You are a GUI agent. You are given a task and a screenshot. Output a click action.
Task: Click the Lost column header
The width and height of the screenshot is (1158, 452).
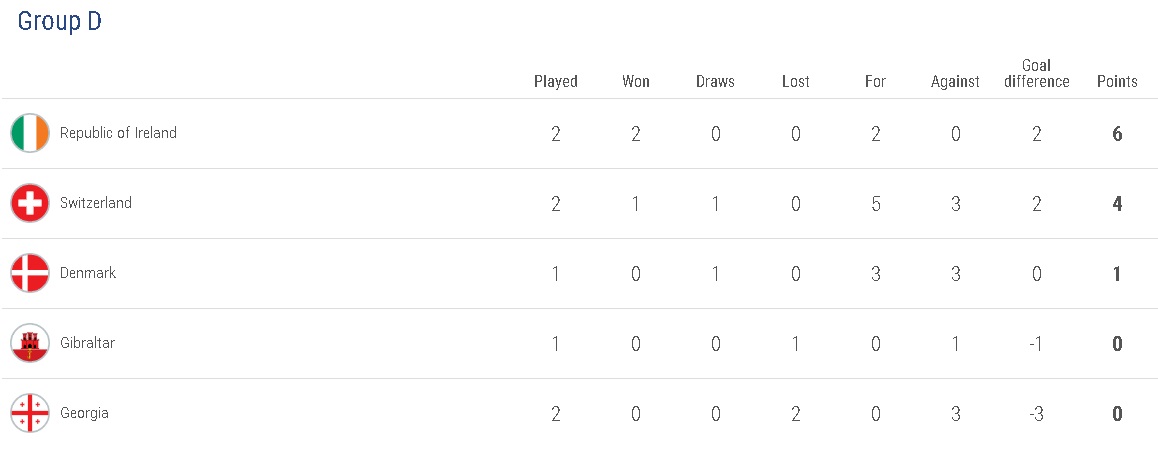[796, 82]
